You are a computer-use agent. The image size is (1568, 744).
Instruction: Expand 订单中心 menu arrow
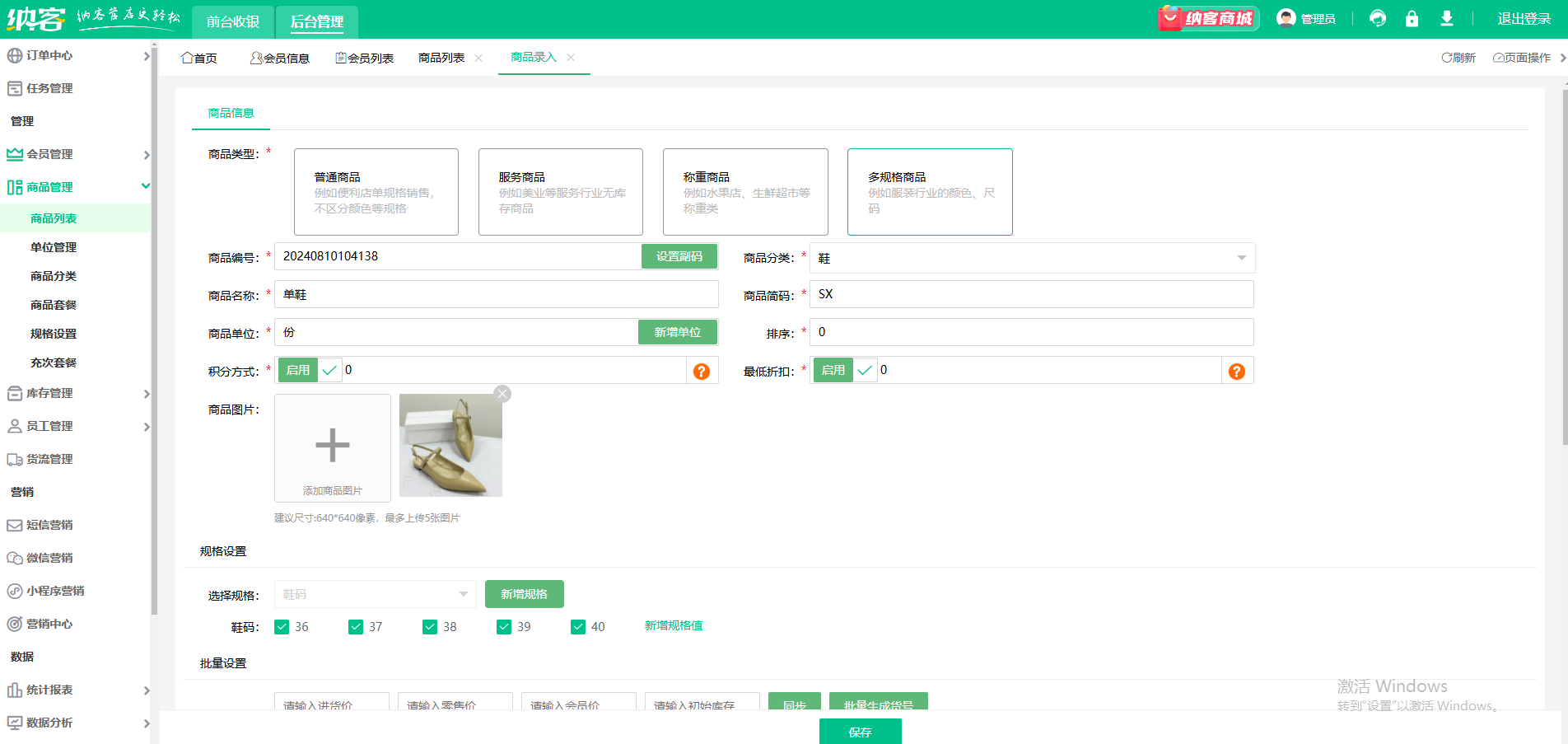tap(147, 56)
